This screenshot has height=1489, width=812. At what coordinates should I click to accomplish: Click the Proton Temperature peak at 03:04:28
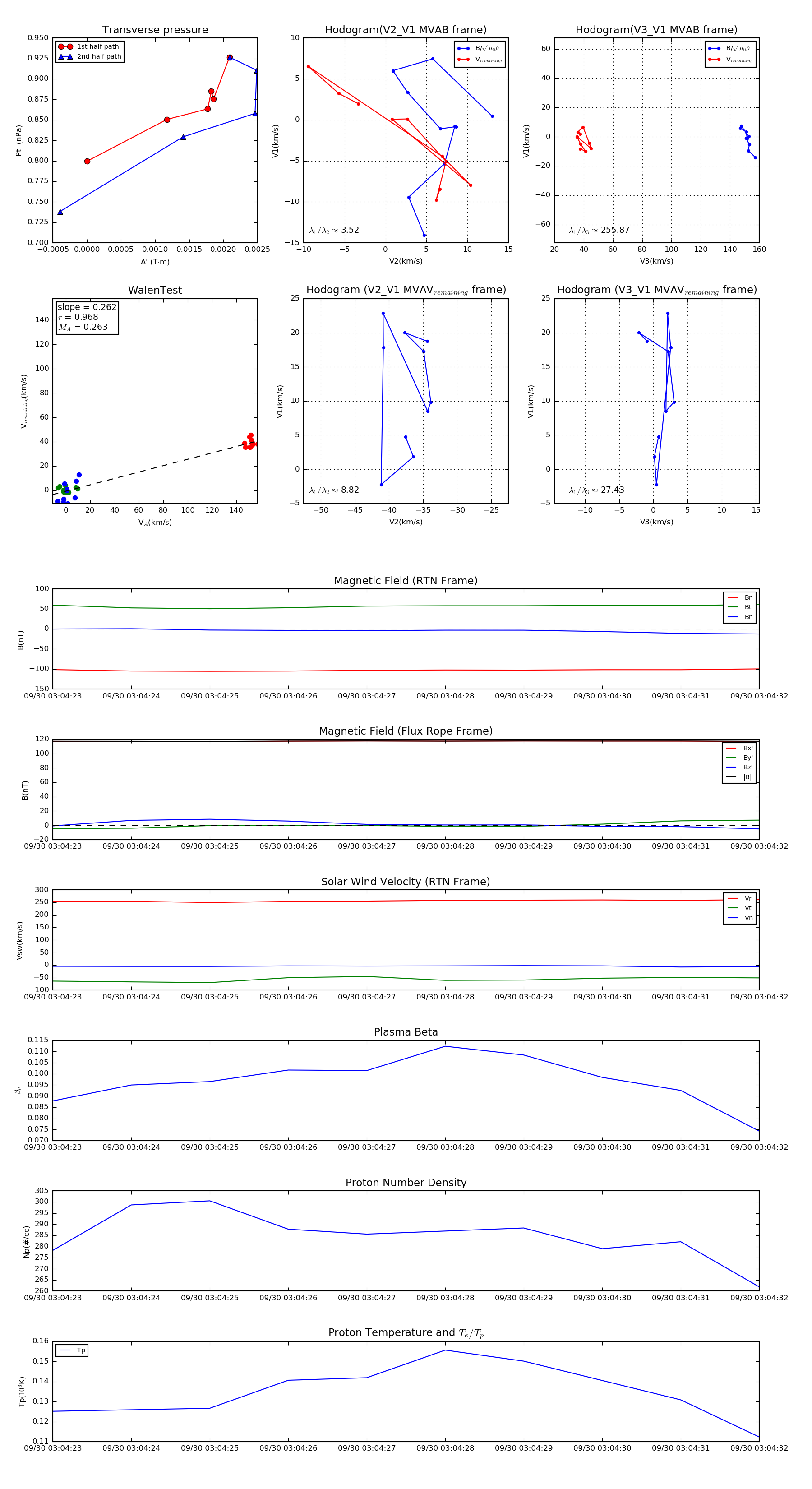[x=445, y=1350]
